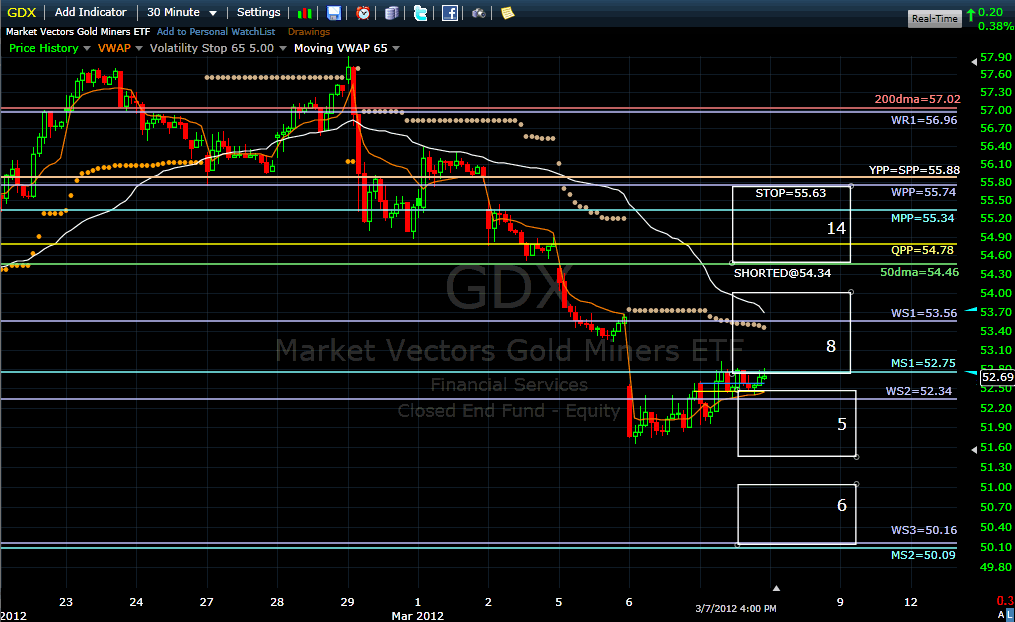Click the QPP=54.78 label
Viewport: 1015px width, 622px height.
922,250
